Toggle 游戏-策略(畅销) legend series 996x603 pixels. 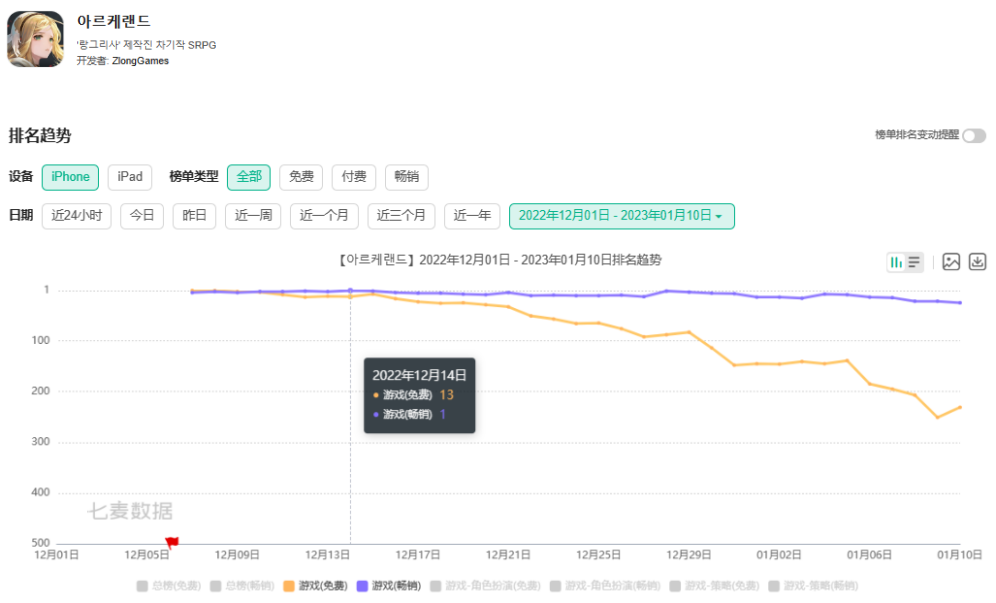pyautogui.click(x=813, y=586)
